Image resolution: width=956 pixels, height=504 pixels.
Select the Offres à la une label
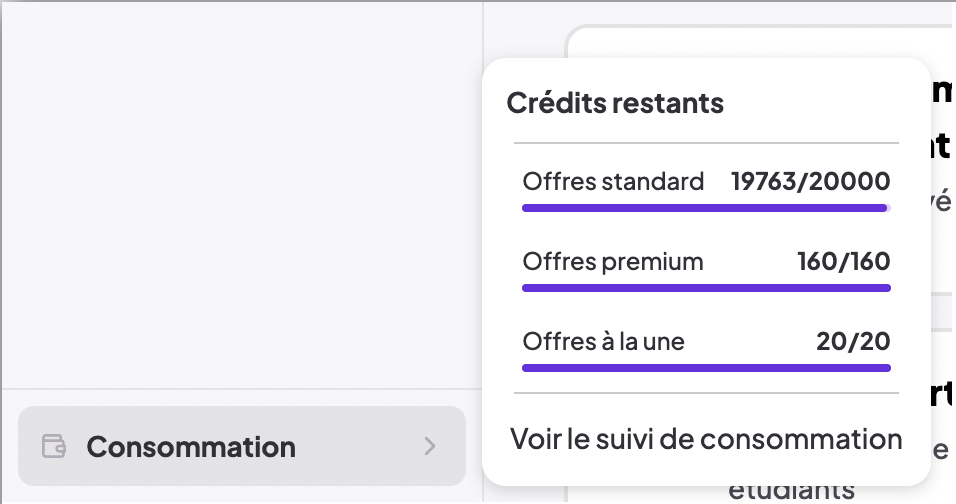[603, 341]
